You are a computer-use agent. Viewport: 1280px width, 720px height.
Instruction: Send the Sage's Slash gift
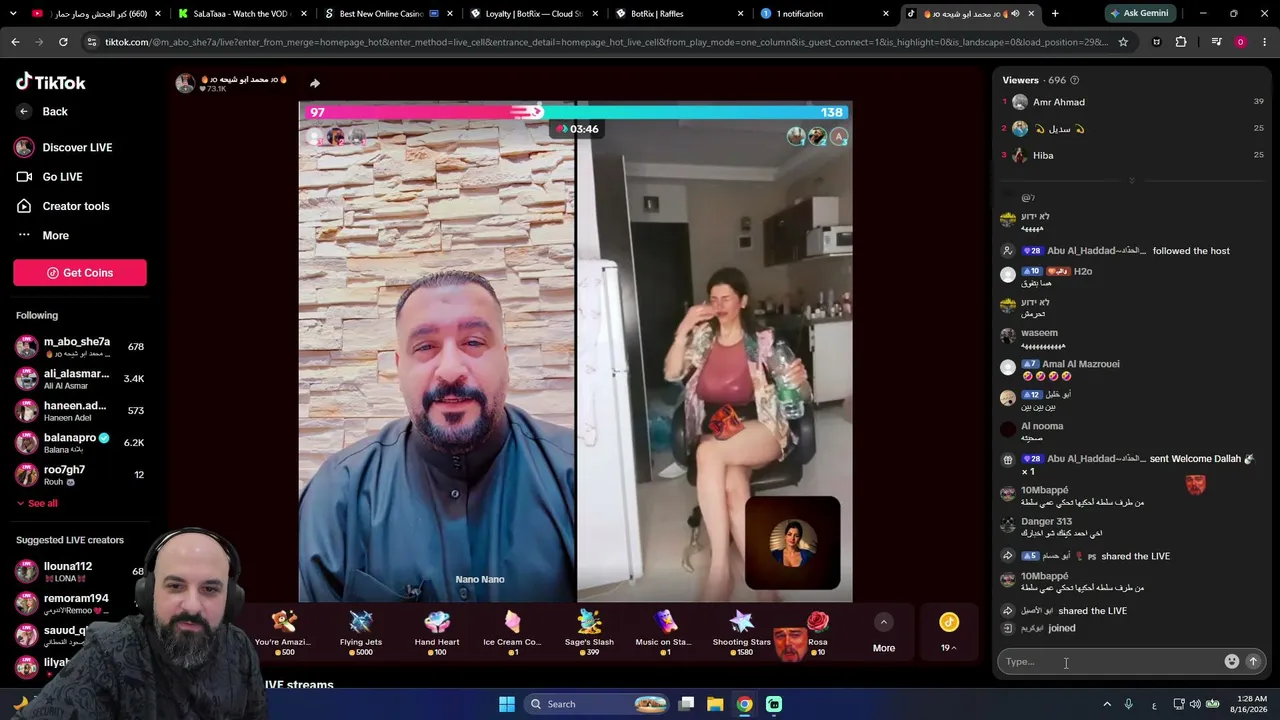589,633
